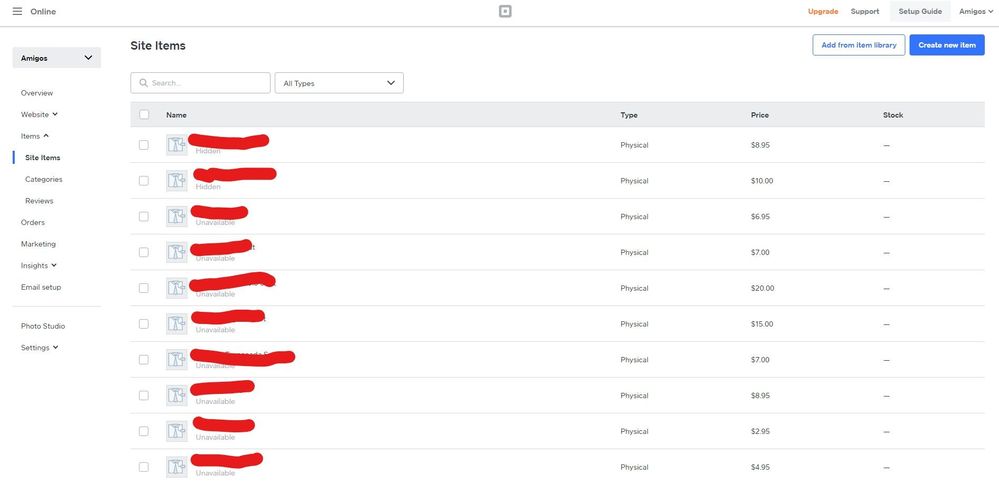Click in the Search items field
This screenshot has height=482, width=999.
tap(207, 83)
